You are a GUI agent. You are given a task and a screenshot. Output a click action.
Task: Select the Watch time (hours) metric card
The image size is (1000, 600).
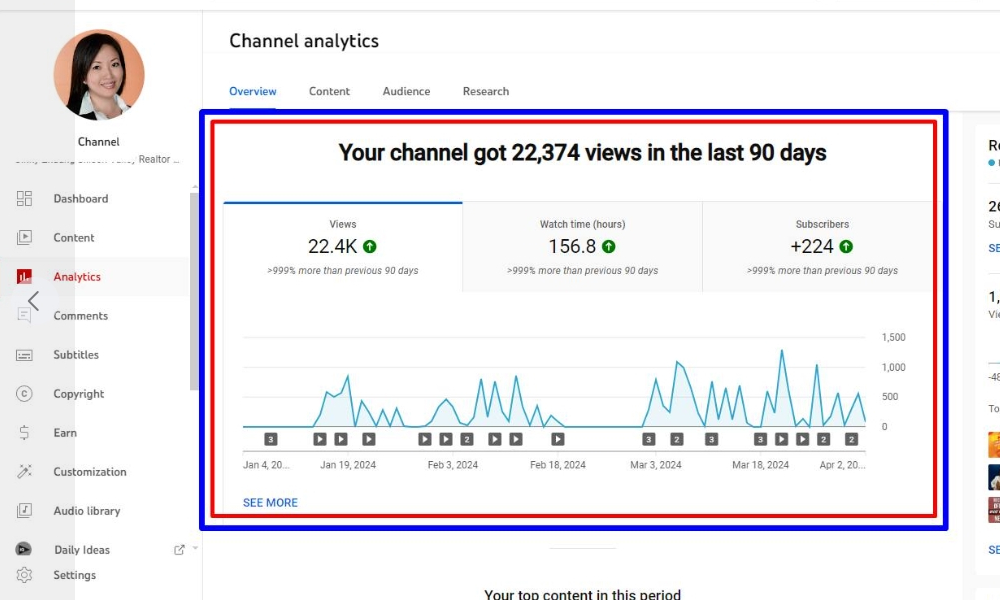[582, 247]
